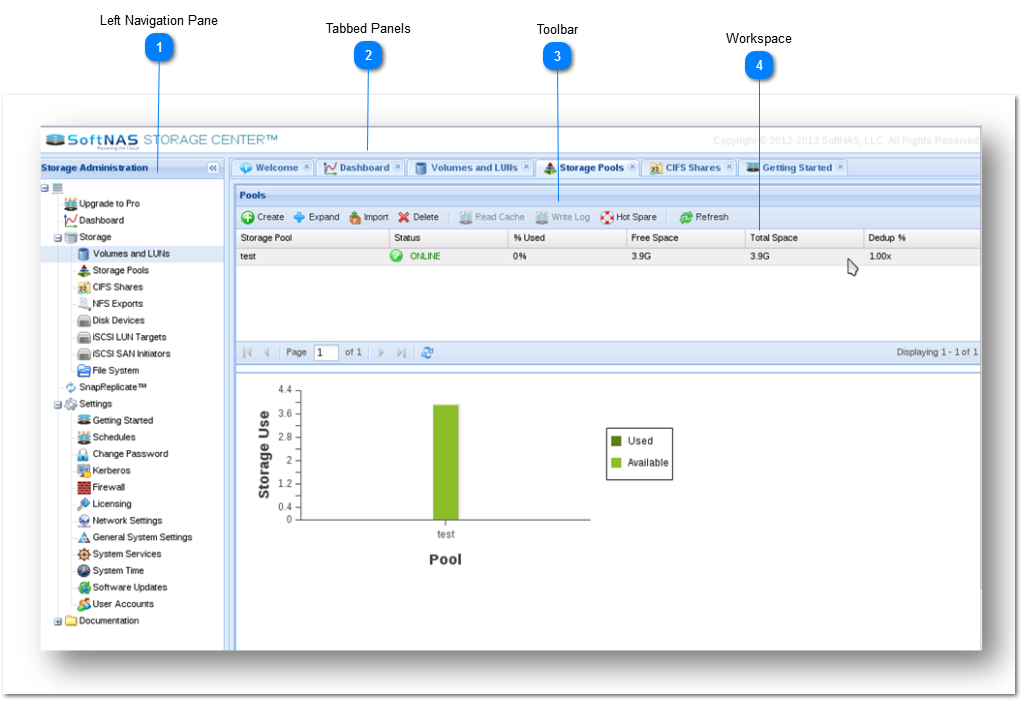Open System Services tree item

119,554
